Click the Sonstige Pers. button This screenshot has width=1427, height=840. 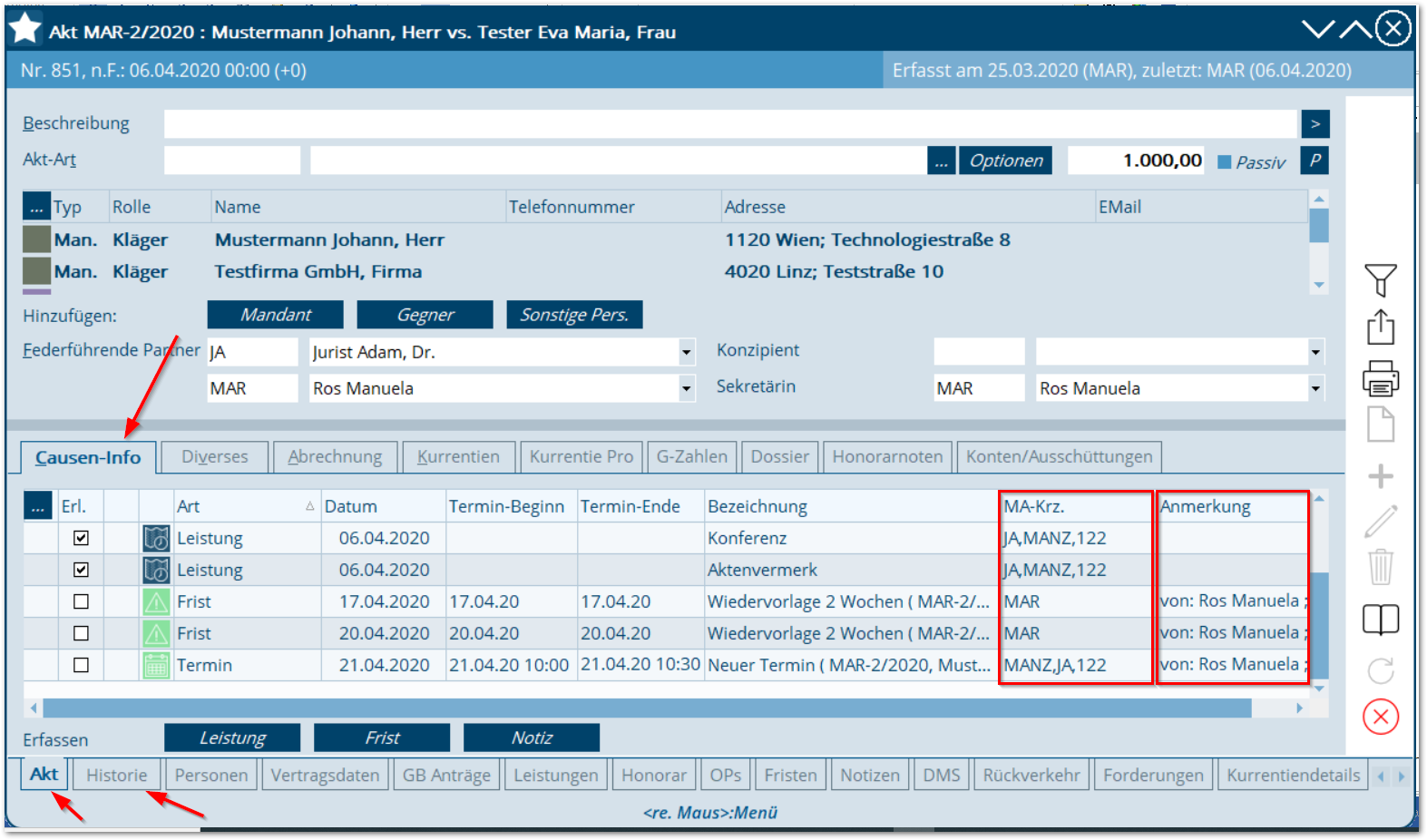click(574, 315)
